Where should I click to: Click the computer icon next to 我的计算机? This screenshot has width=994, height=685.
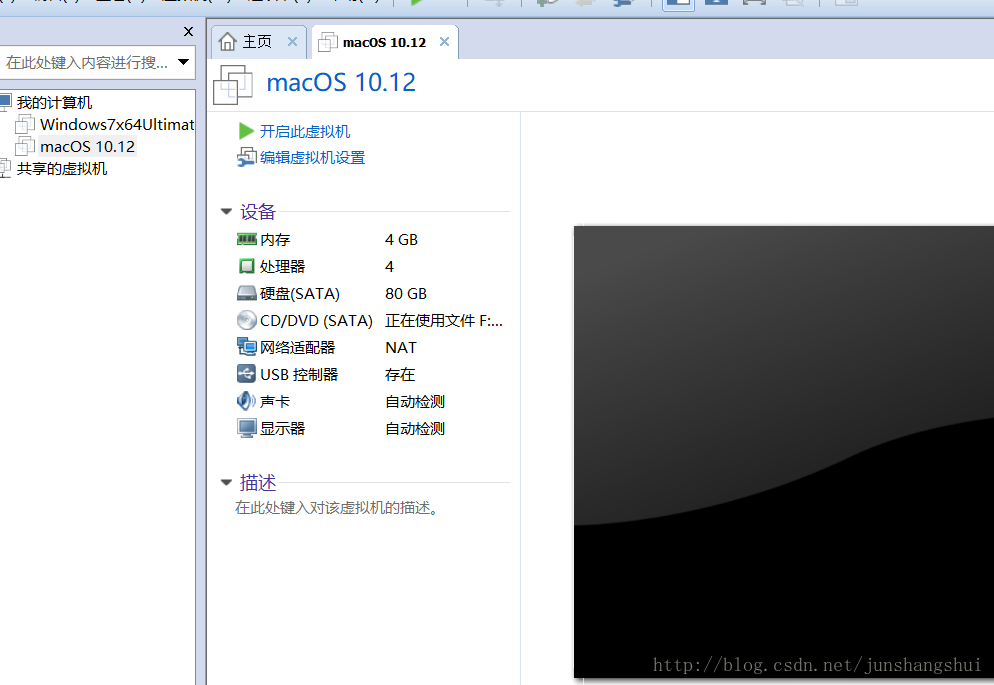pyautogui.click(x=6, y=102)
